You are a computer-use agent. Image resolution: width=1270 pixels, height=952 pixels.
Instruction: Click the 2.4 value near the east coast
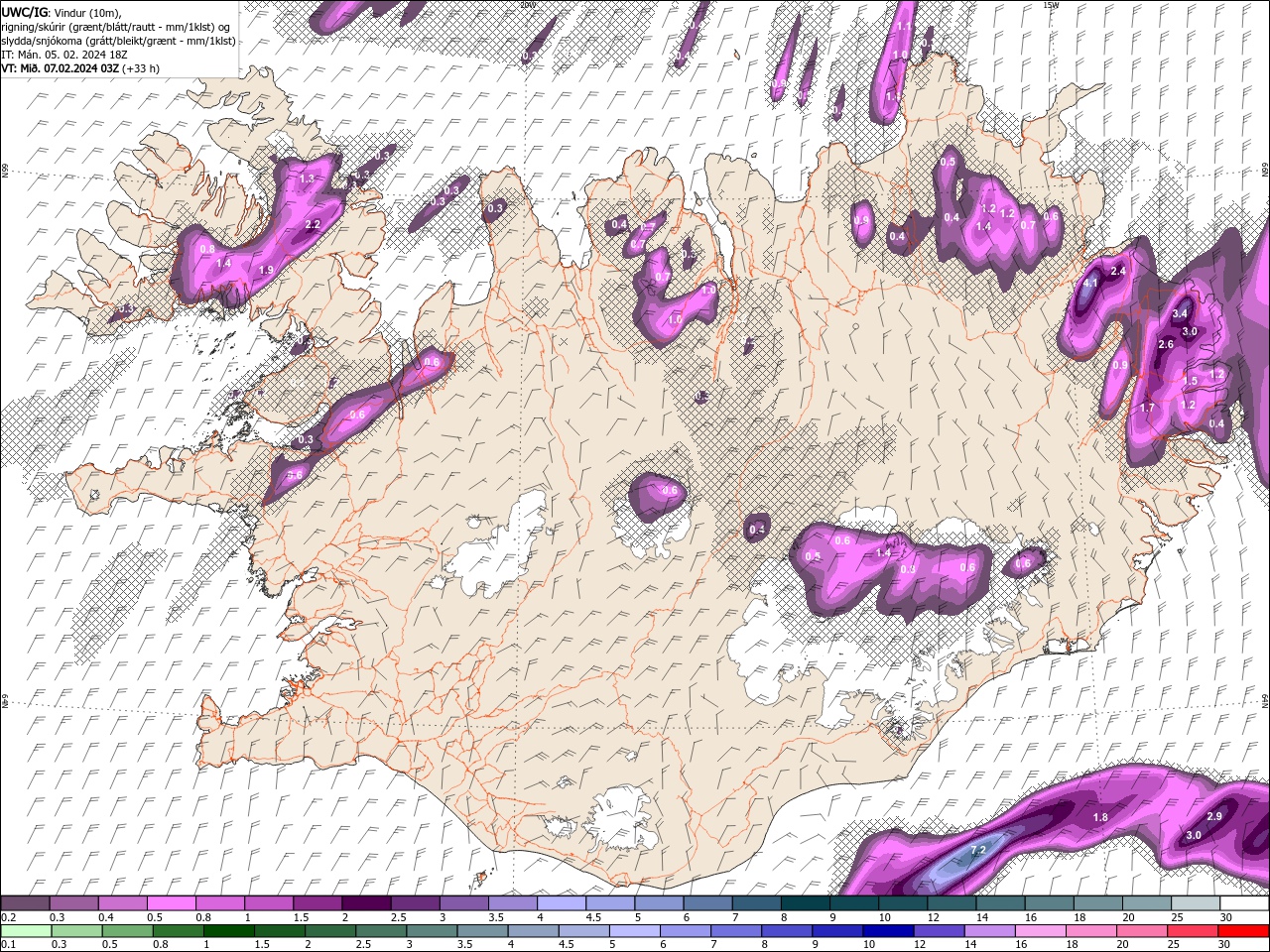coord(1118,271)
